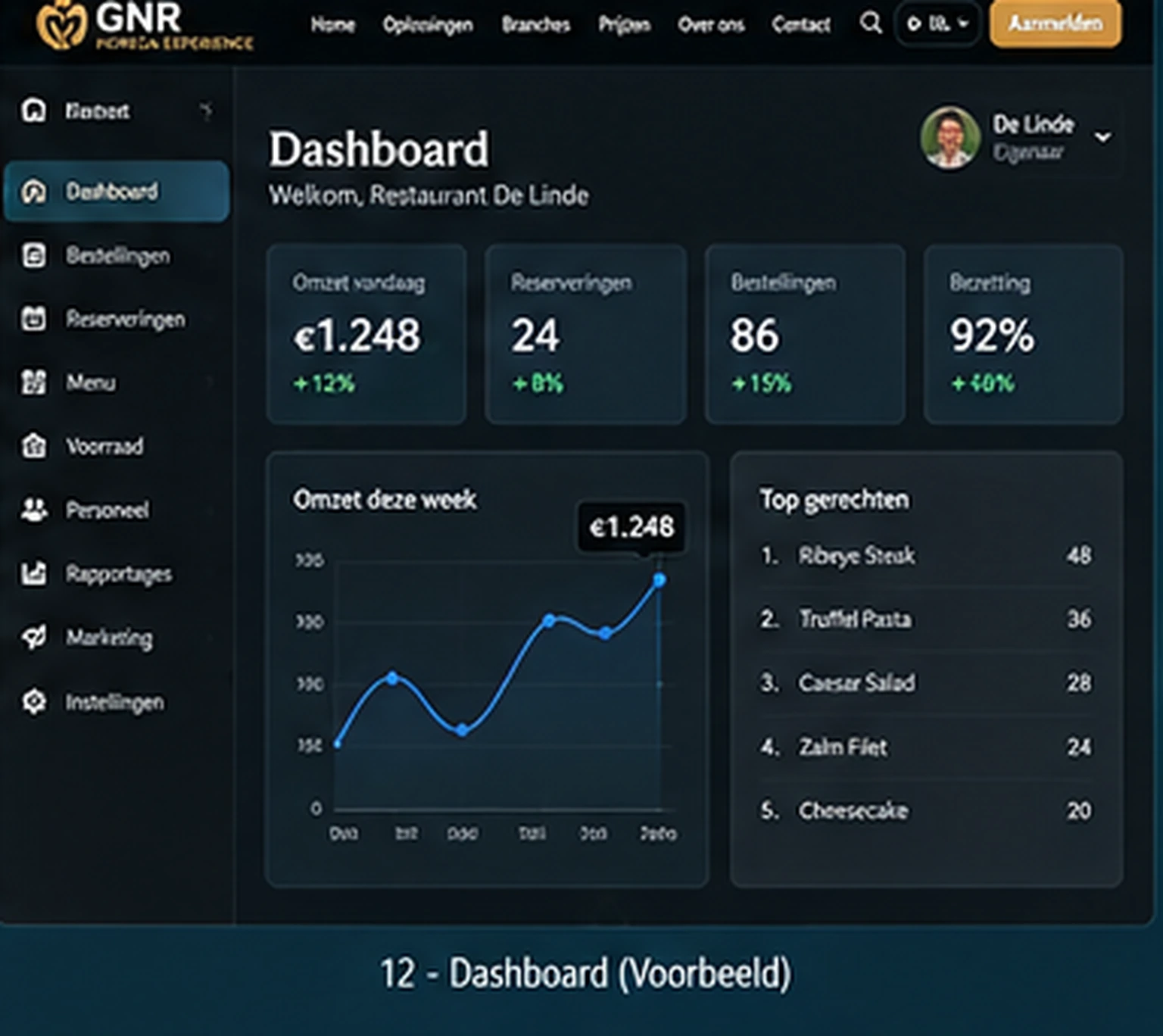
Task: Select Rapportages label in the sidebar
Action: point(119,574)
